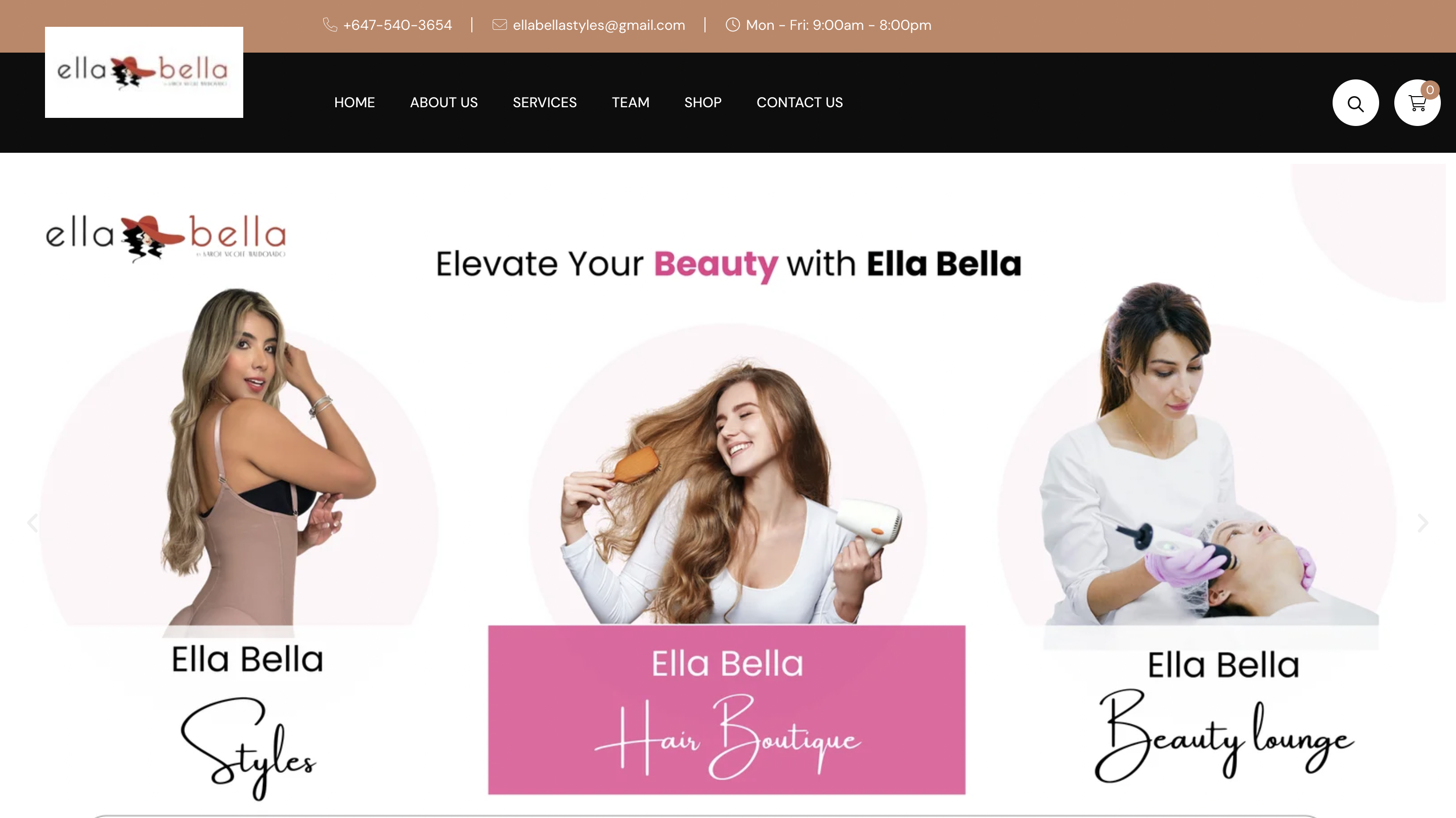This screenshot has height=818, width=1456.
Task: Click the envelope email icon
Action: click(500, 25)
